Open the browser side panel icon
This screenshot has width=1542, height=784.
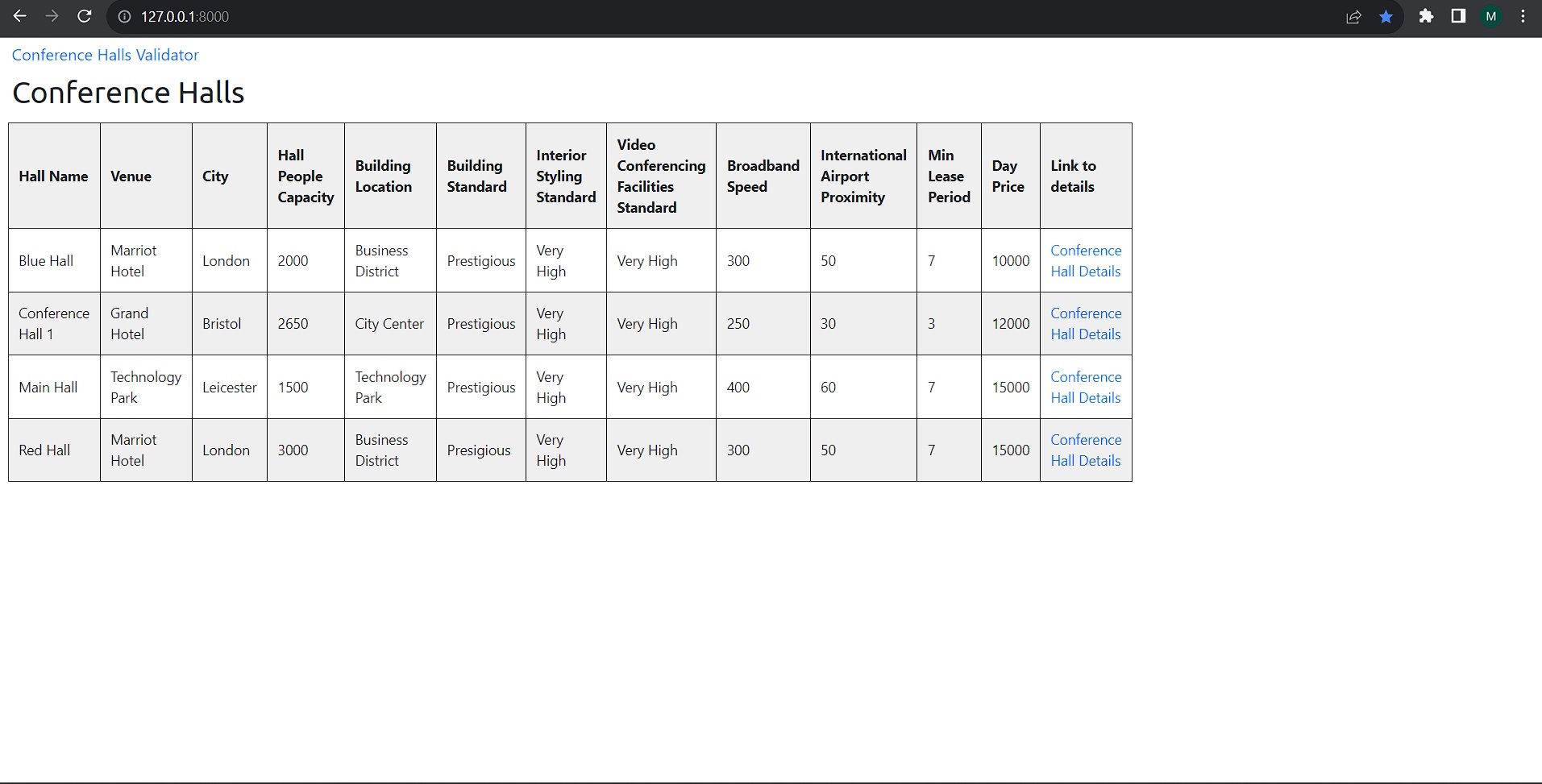tap(1458, 16)
